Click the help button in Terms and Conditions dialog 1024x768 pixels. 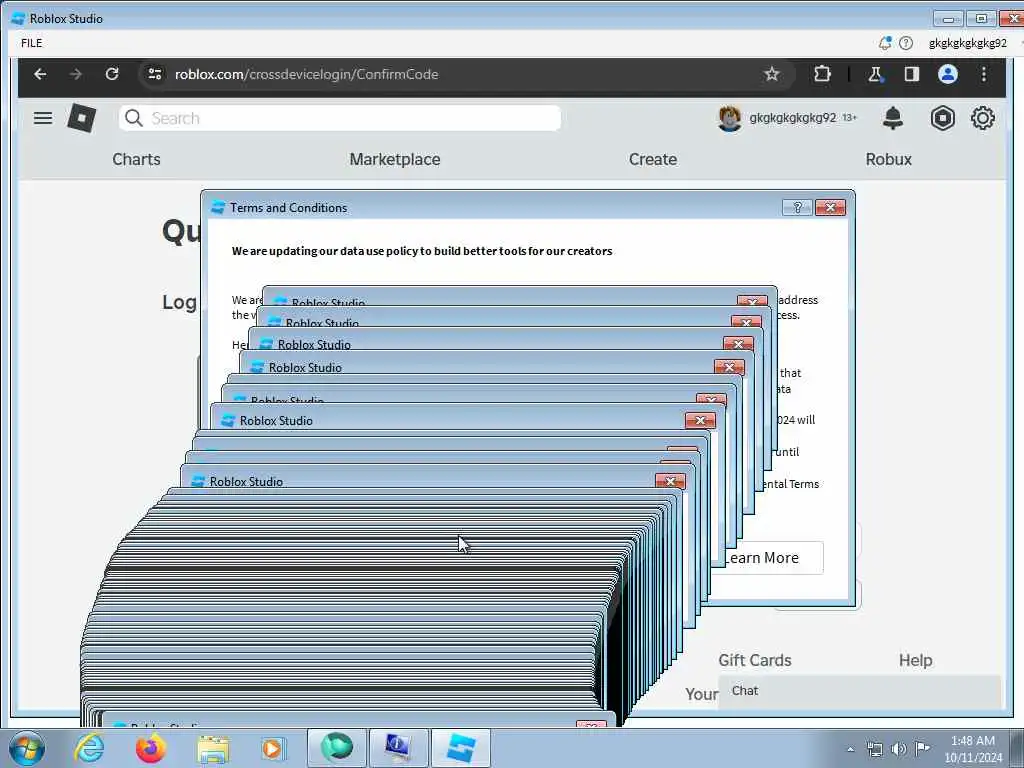pyautogui.click(x=797, y=208)
